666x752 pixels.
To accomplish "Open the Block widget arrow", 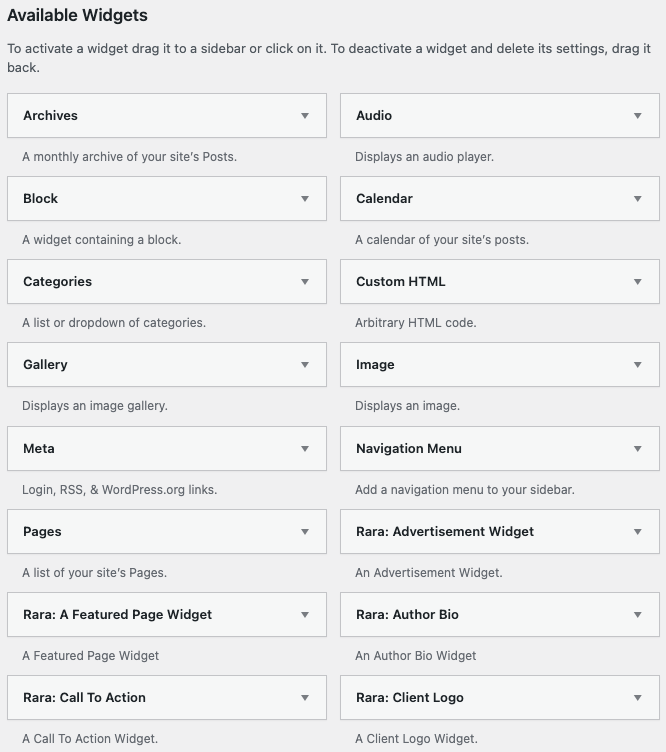I will [305, 199].
